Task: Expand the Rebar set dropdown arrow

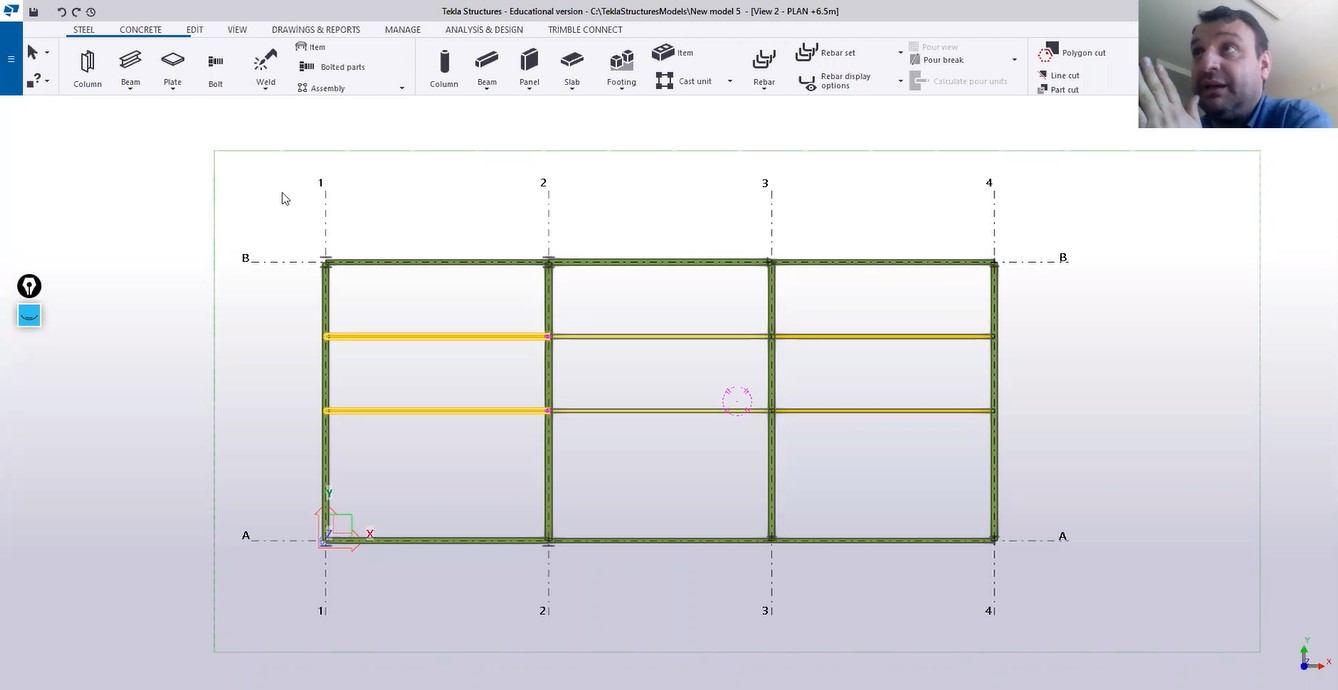Action: [x=900, y=53]
